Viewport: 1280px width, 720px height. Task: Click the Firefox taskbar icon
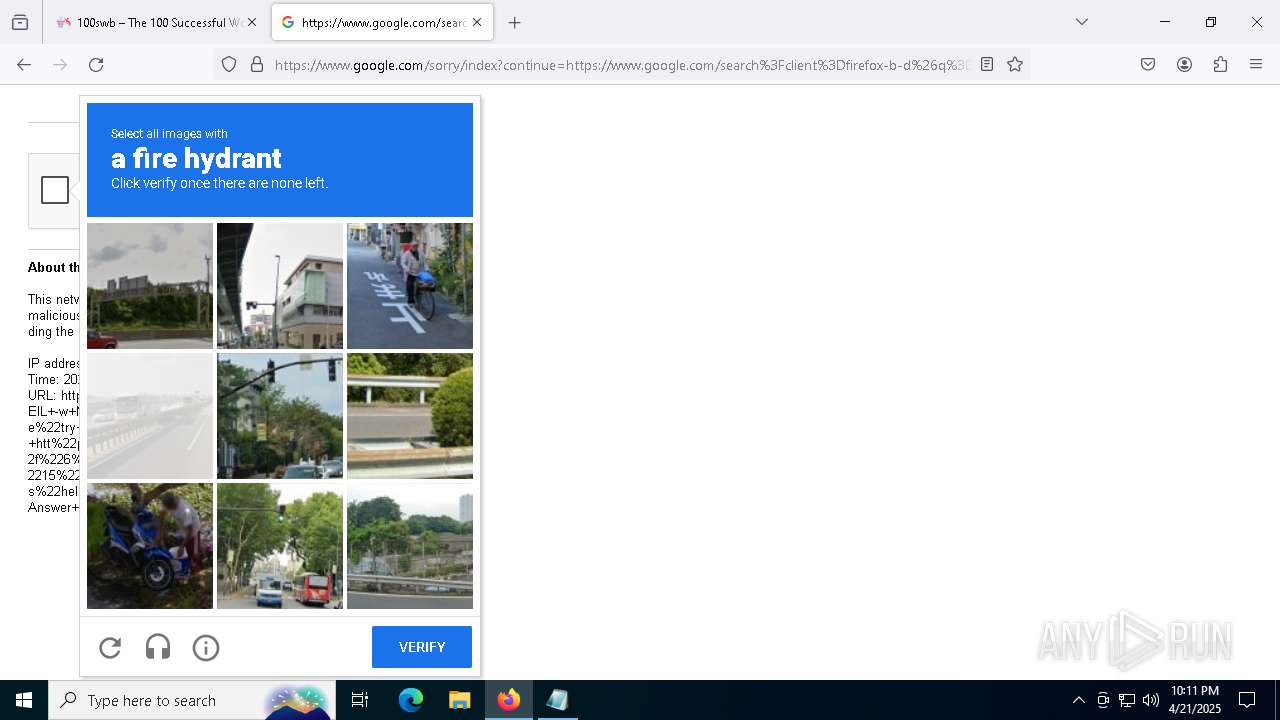pos(509,700)
